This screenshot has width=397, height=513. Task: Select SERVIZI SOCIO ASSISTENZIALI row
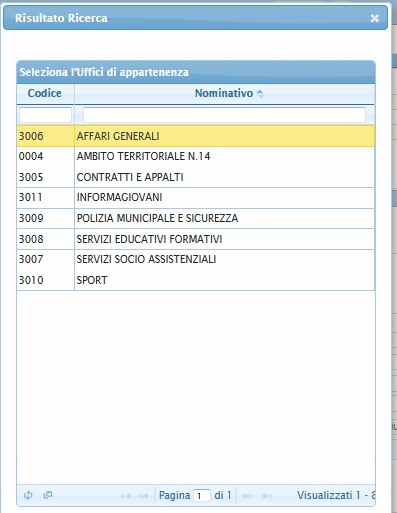[196, 259]
